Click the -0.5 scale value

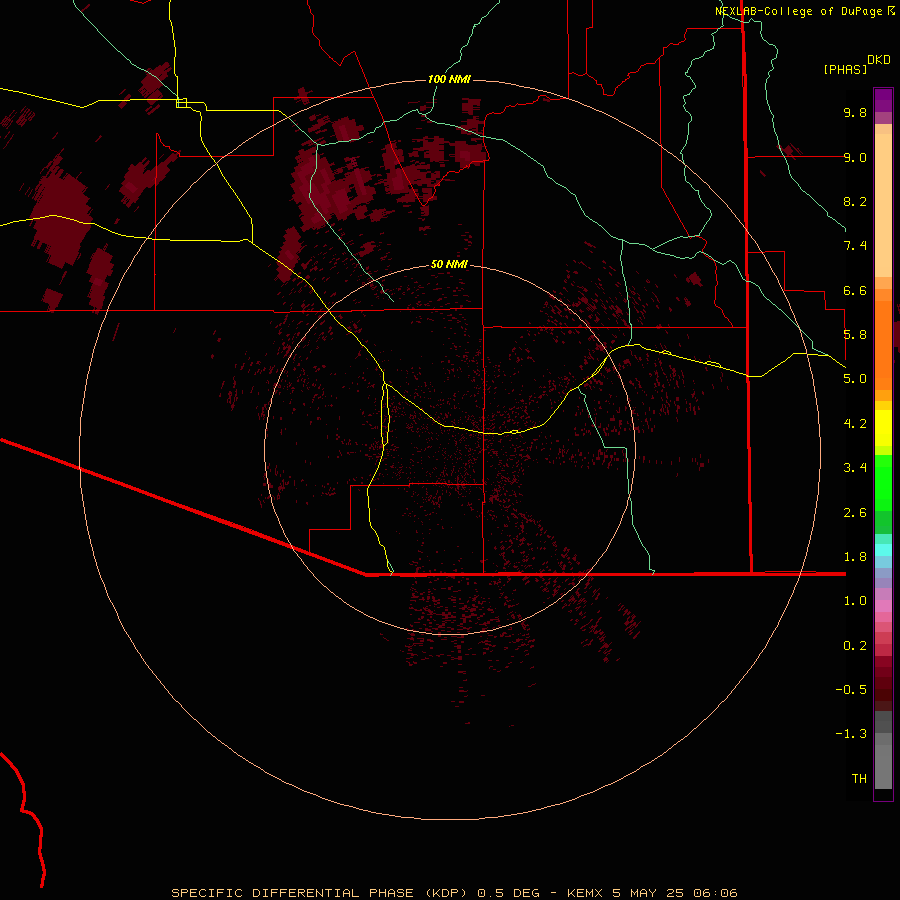click(x=851, y=690)
